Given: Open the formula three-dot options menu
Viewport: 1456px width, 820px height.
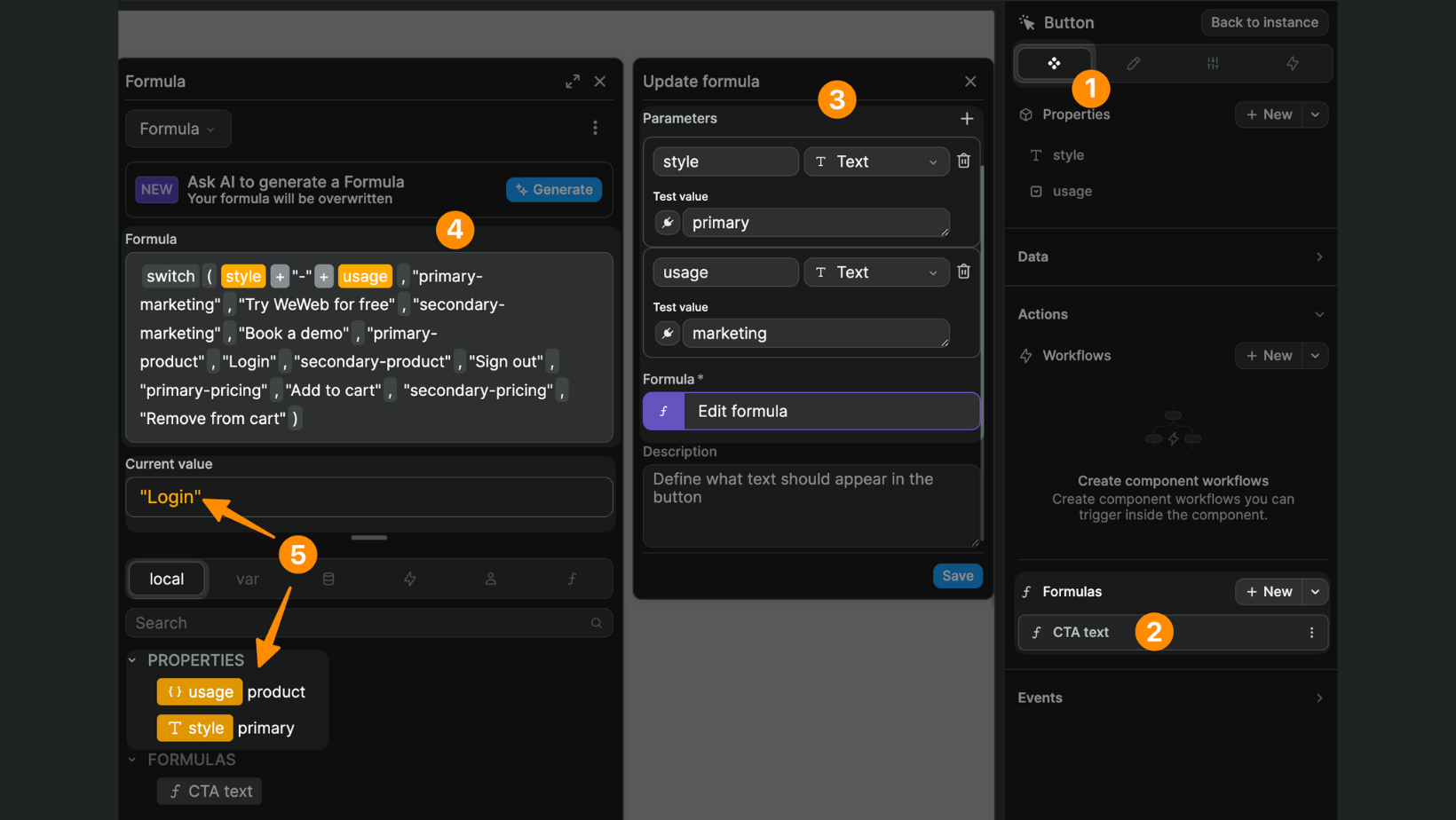Looking at the screenshot, I should [x=595, y=129].
